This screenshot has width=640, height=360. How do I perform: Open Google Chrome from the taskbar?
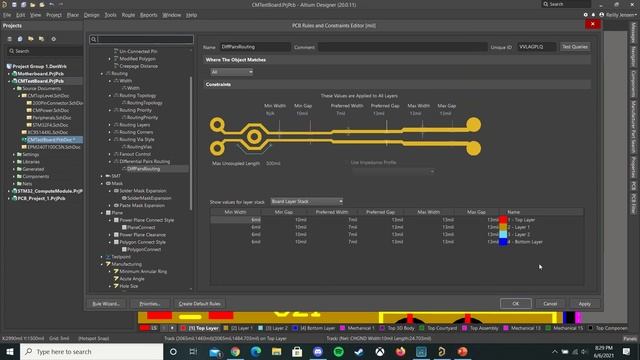235,352
